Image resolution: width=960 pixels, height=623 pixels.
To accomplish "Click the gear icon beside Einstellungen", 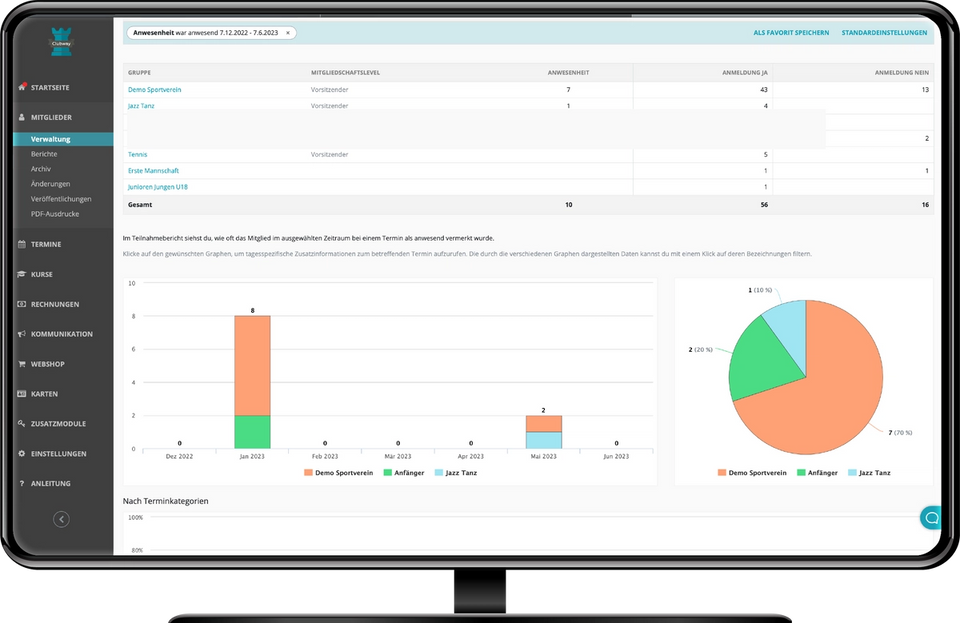I will [21, 453].
